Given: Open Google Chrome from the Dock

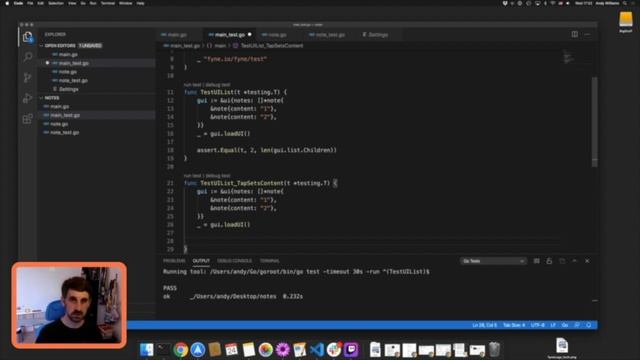Looking at the screenshot, I should [x=180, y=350].
